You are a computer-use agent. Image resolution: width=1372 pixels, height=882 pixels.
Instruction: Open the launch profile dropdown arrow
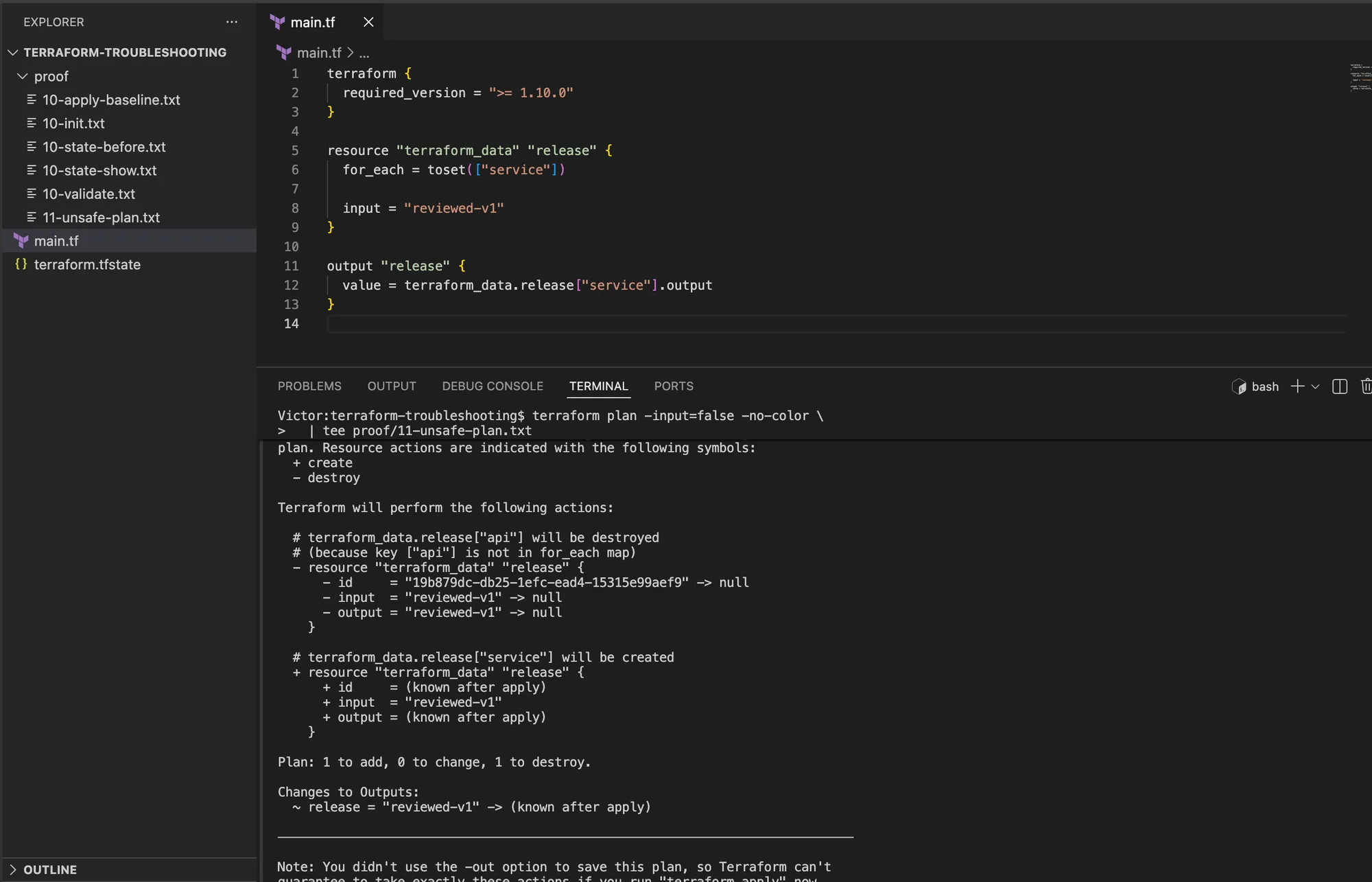[x=1315, y=386]
